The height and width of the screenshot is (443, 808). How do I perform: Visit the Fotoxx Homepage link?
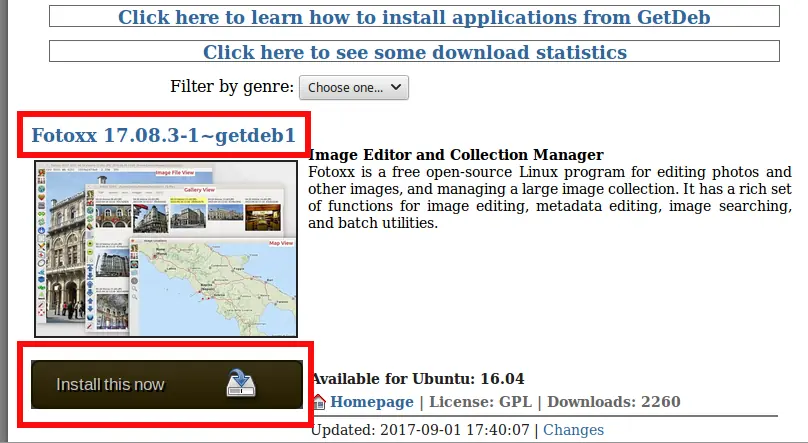372,402
